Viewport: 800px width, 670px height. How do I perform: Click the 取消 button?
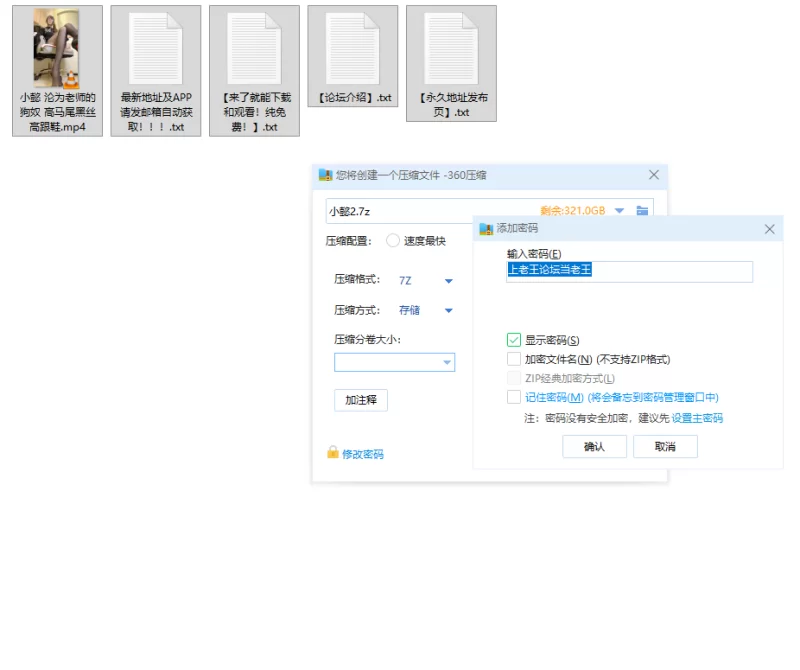pos(665,446)
